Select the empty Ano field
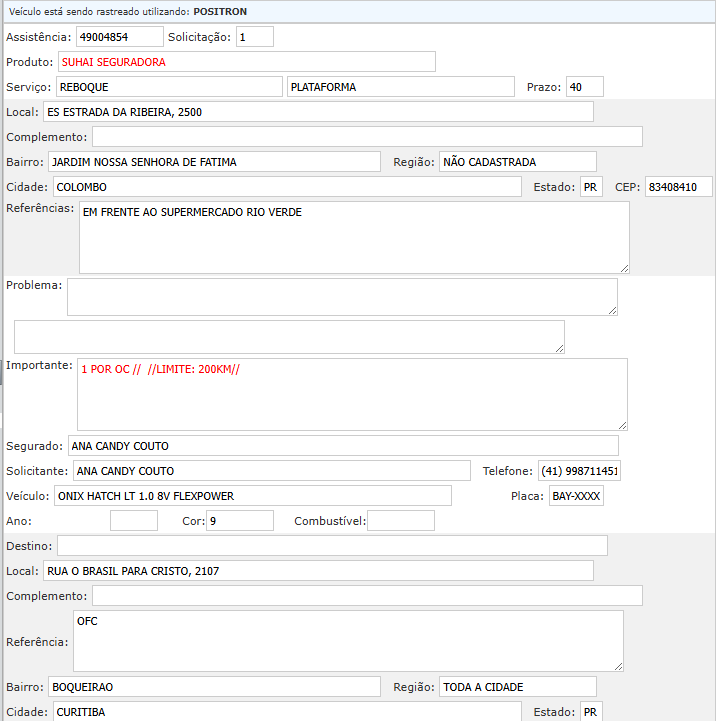 coord(134,521)
